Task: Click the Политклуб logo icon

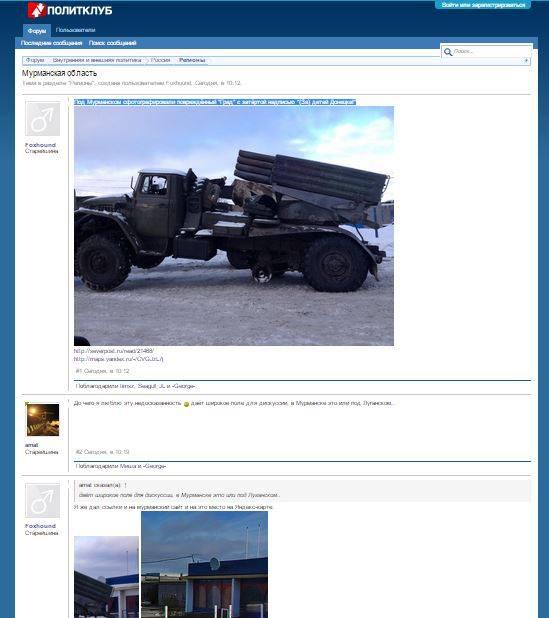Action: coord(37,10)
